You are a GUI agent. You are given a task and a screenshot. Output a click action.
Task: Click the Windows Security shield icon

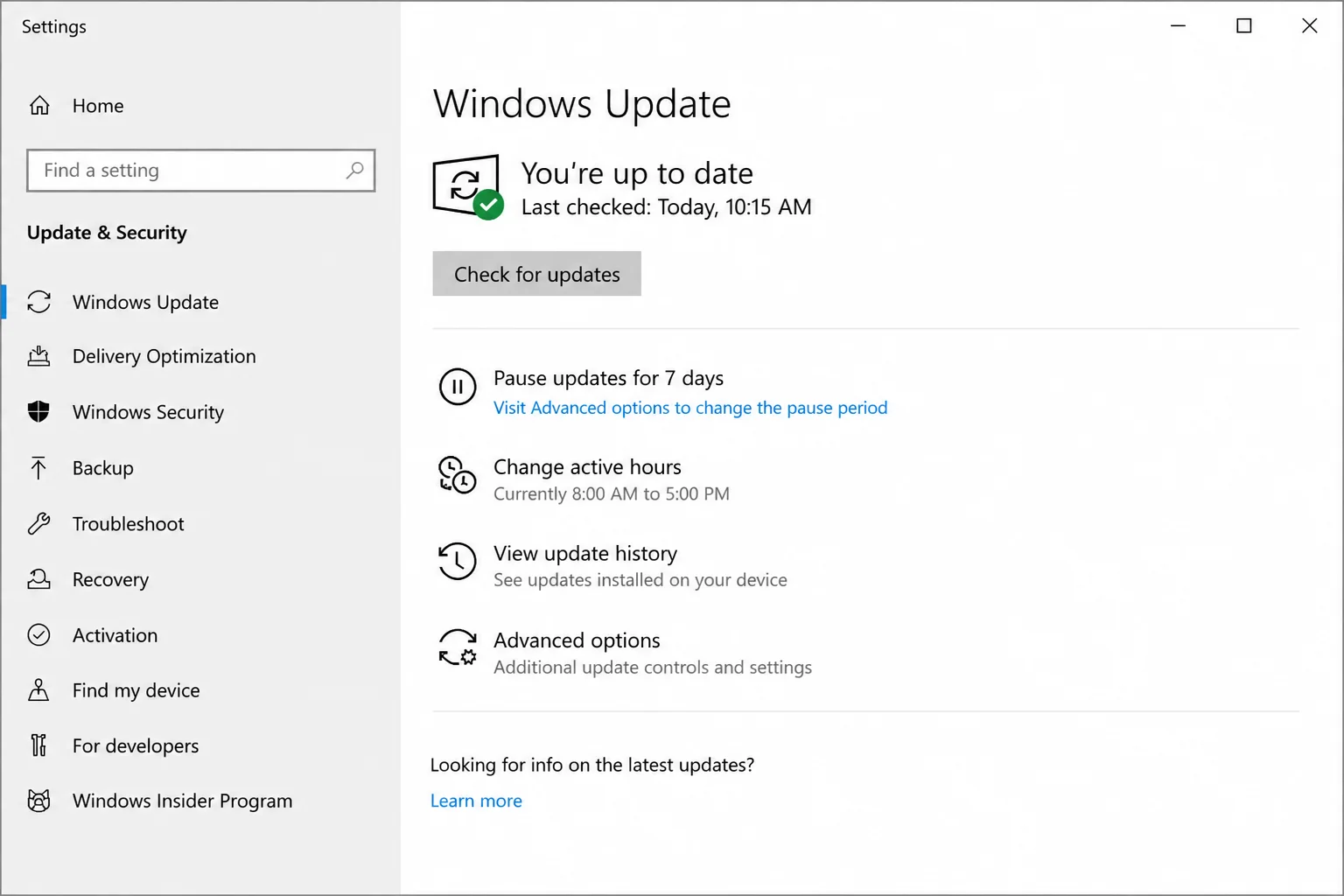(x=39, y=411)
